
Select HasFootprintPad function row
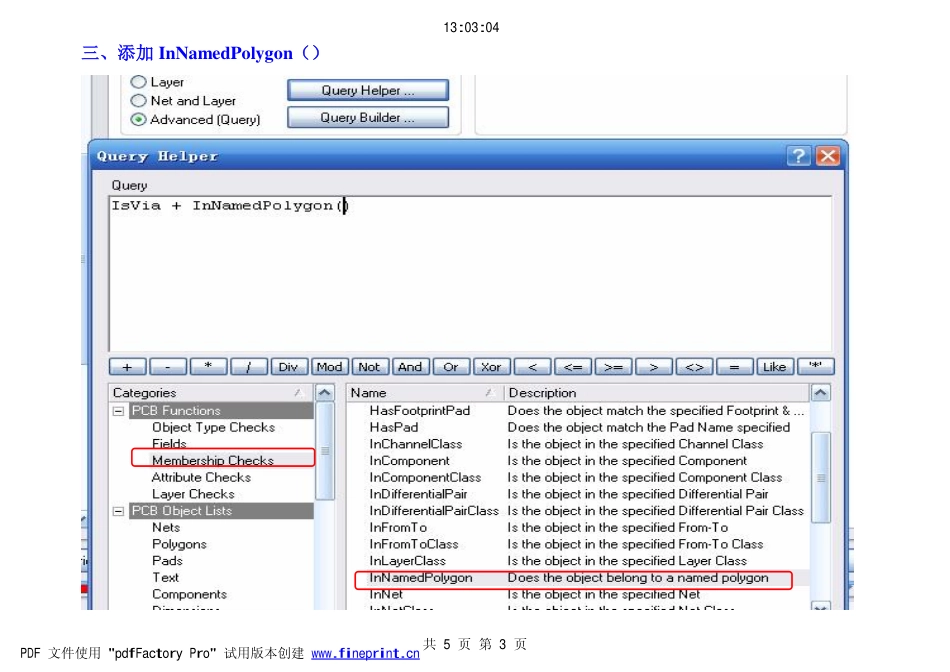pos(579,411)
